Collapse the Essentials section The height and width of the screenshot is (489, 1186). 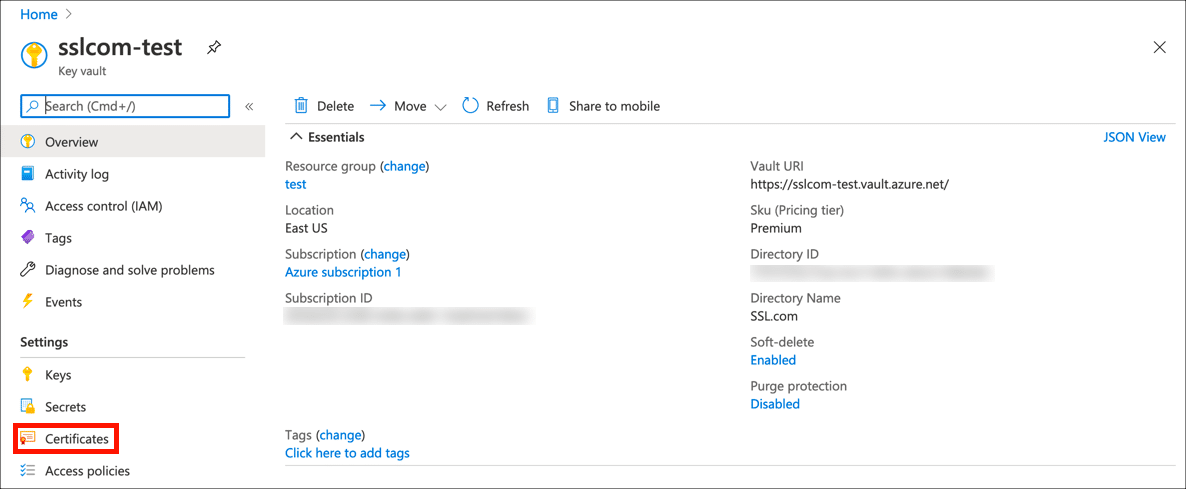coord(296,137)
